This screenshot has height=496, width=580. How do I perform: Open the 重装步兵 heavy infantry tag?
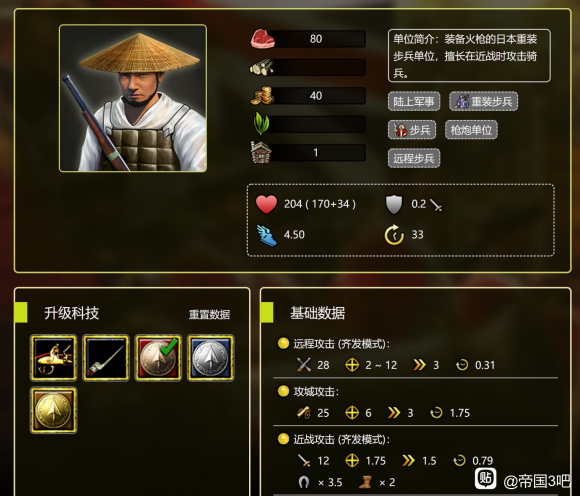click(483, 101)
